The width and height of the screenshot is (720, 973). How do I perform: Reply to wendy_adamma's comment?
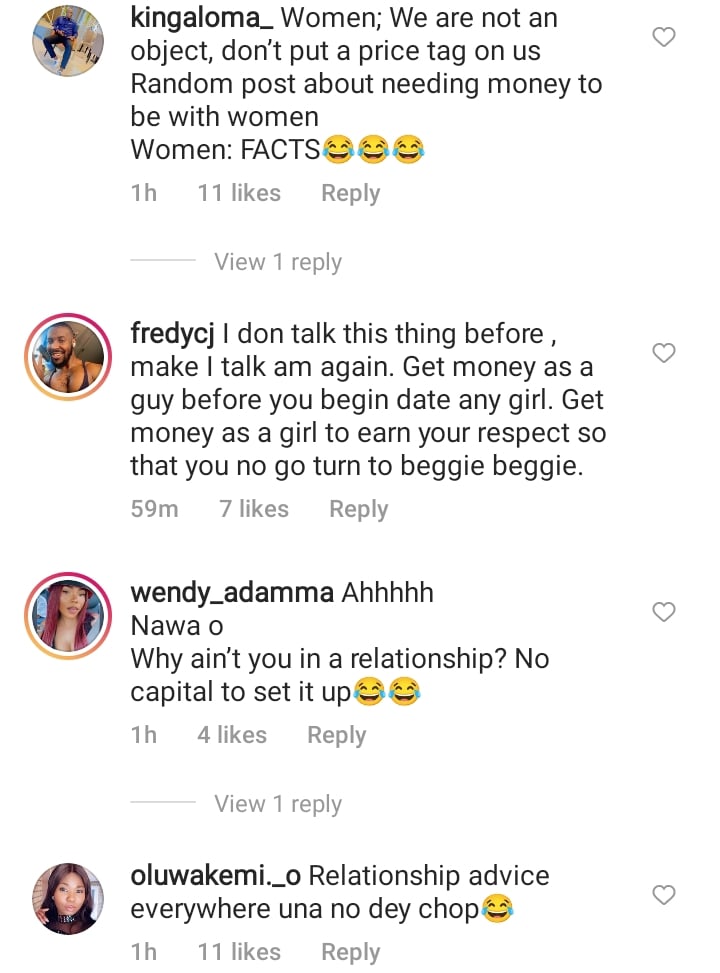(336, 735)
